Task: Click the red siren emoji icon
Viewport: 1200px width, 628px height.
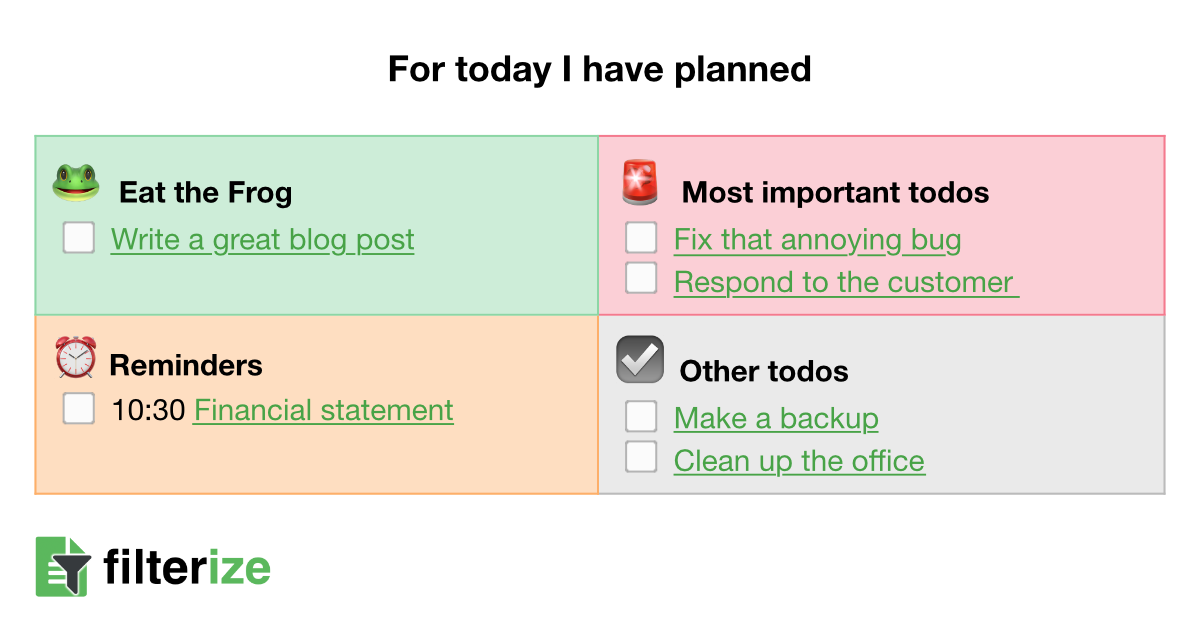Action: click(640, 183)
